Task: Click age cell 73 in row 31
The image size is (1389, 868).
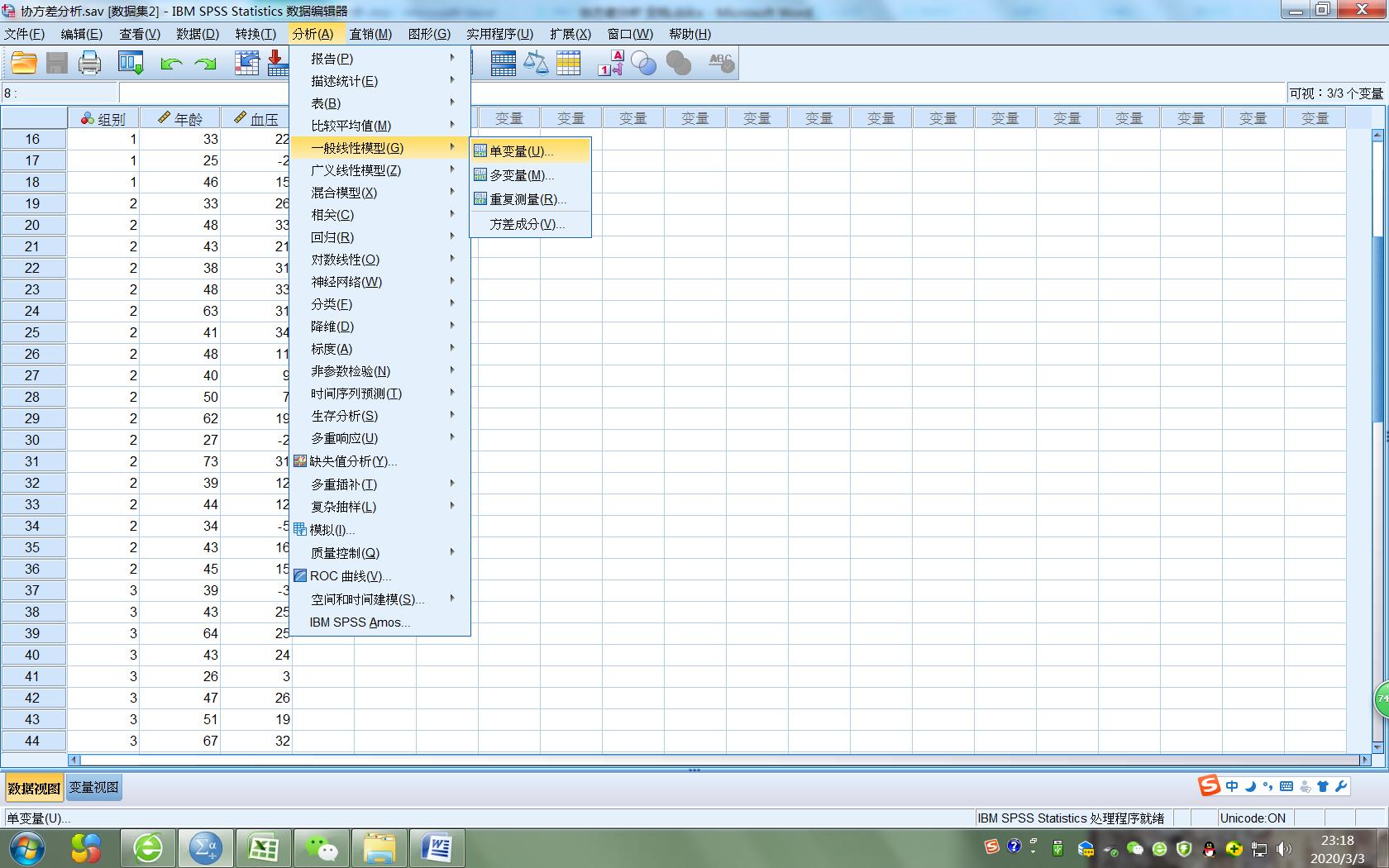Action: (180, 461)
